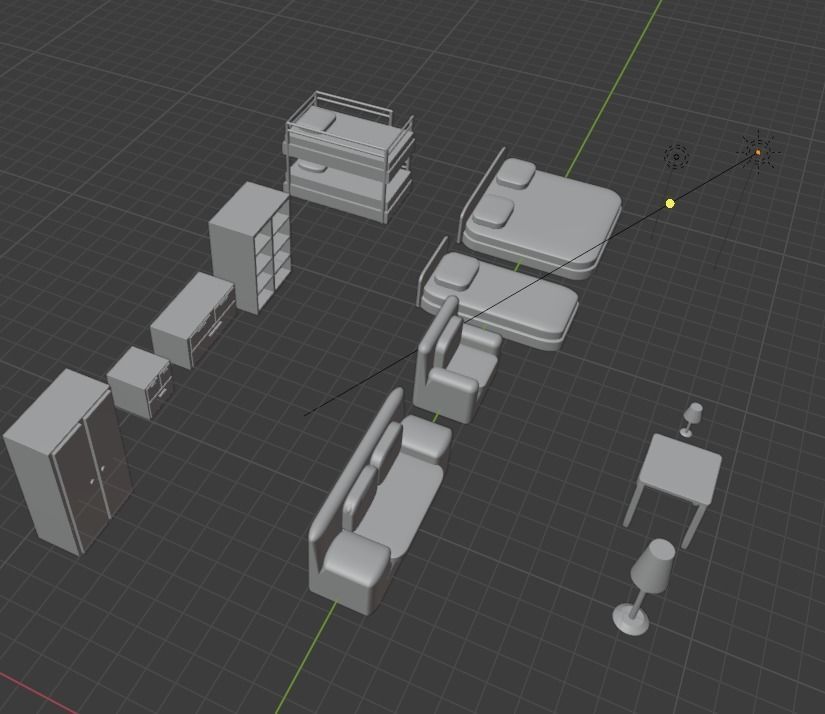Select the wide dresser with drawers
This screenshot has width=825, height=714.
click(193, 320)
